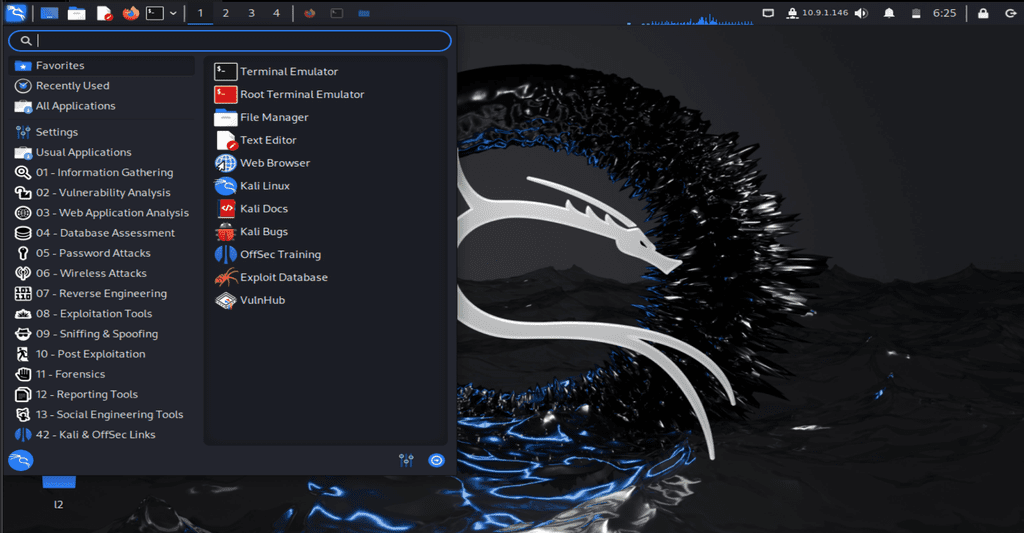Expand the terminal launcher dropdown arrow

(173, 13)
